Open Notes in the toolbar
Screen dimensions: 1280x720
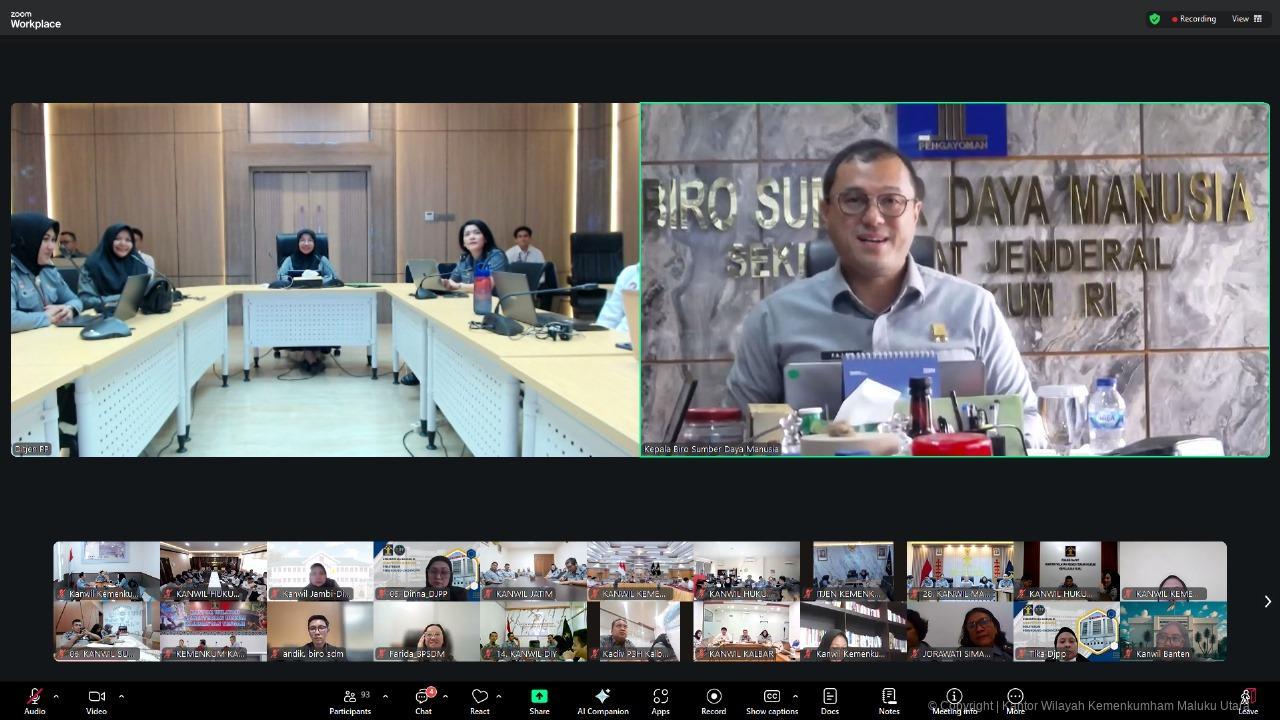[889, 697]
